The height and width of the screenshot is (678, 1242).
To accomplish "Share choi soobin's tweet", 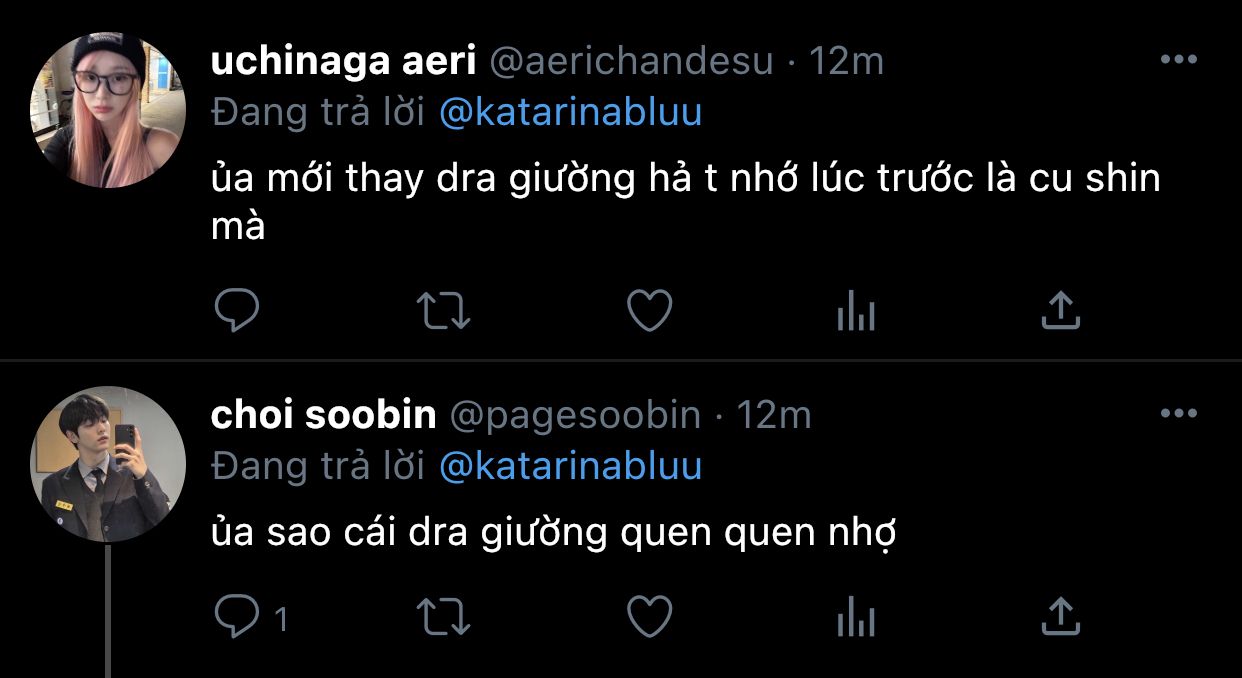I will [x=1061, y=618].
